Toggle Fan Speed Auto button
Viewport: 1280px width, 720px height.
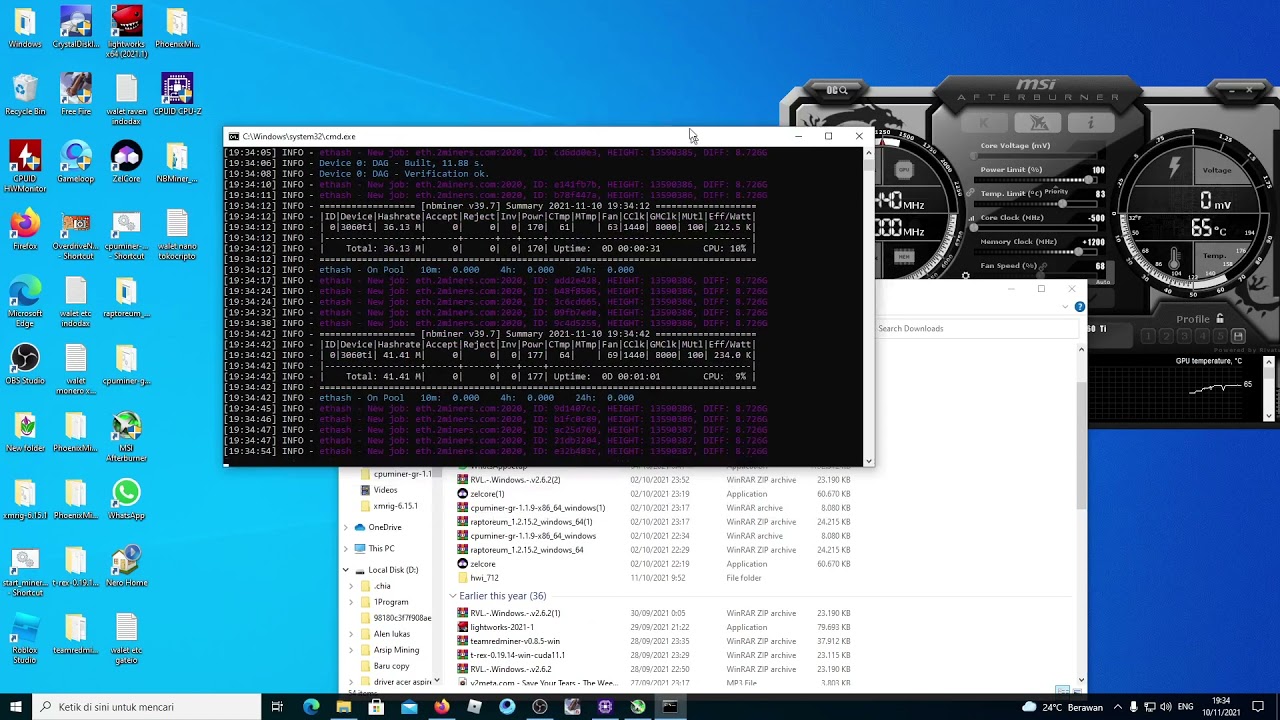click(1103, 281)
